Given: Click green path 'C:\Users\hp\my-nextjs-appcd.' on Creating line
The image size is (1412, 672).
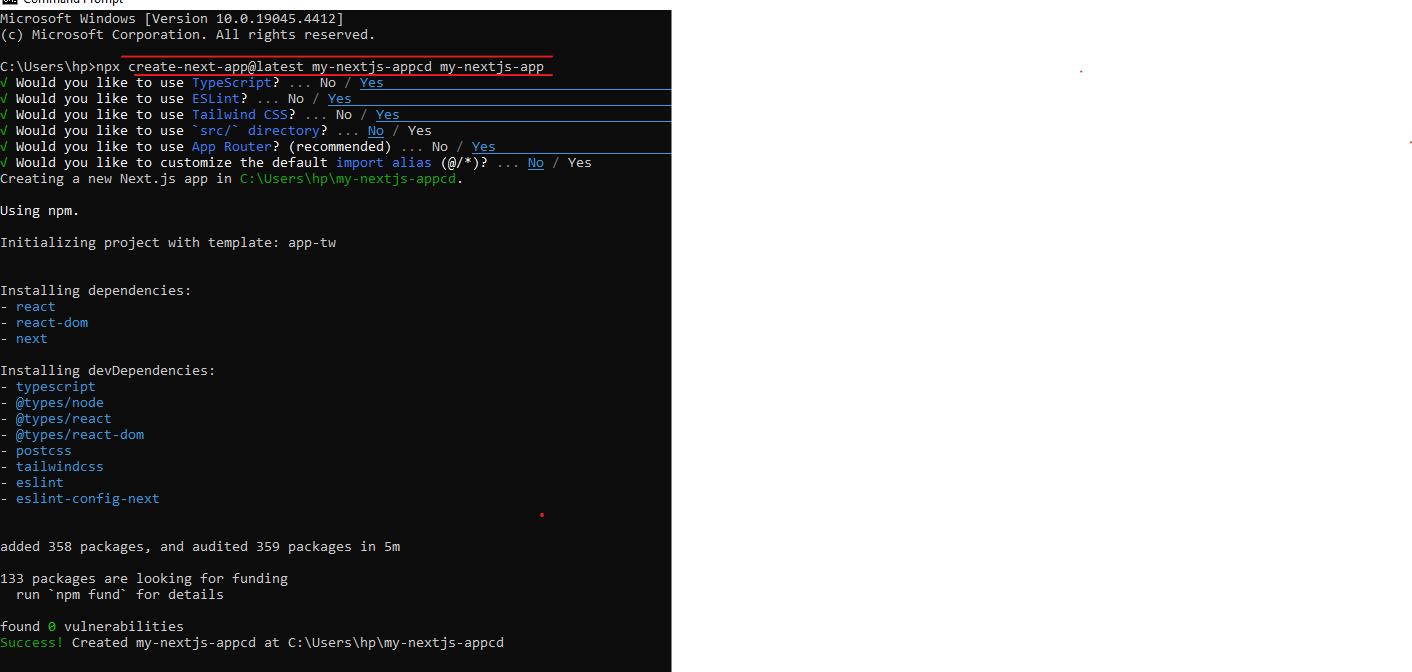Looking at the screenshot, I should (x=352, y=179).
